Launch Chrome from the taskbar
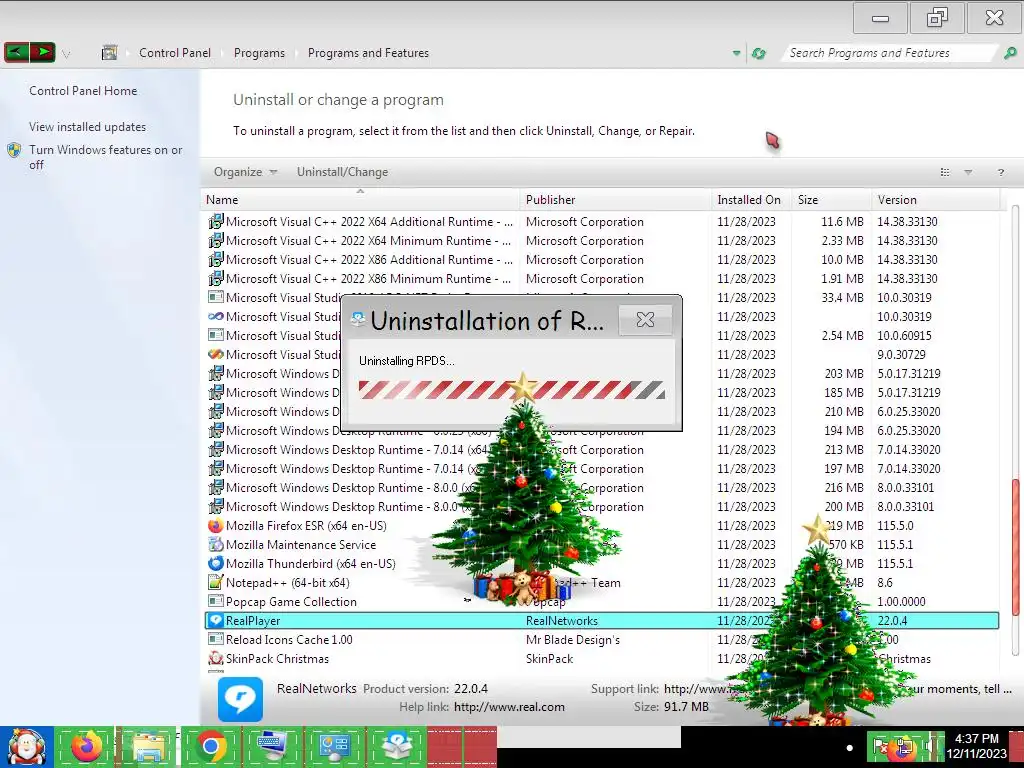Screen dimensions: 1024x768 pyautogui.click(x=210, y=747)
